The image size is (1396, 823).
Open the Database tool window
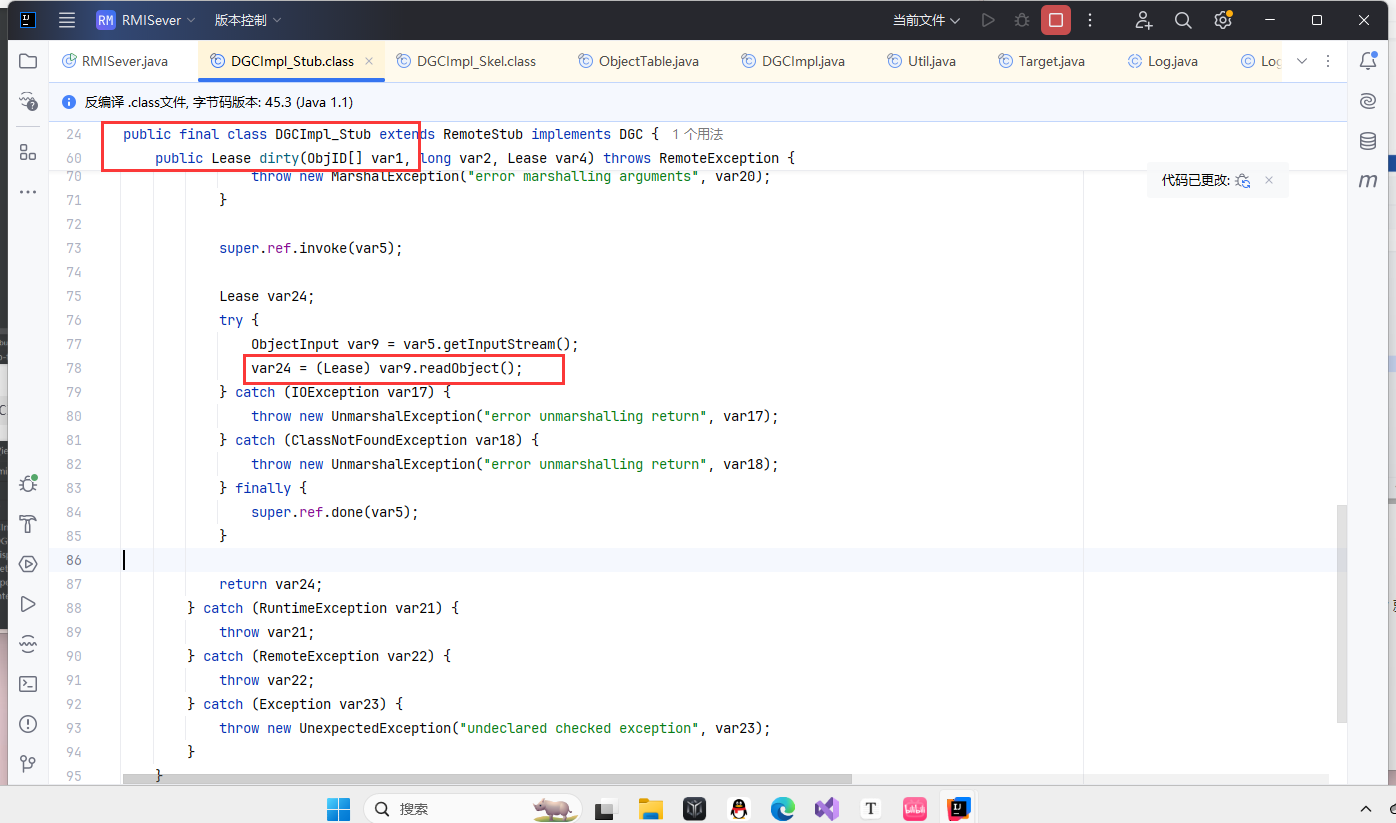click(x=1368, y=141)
